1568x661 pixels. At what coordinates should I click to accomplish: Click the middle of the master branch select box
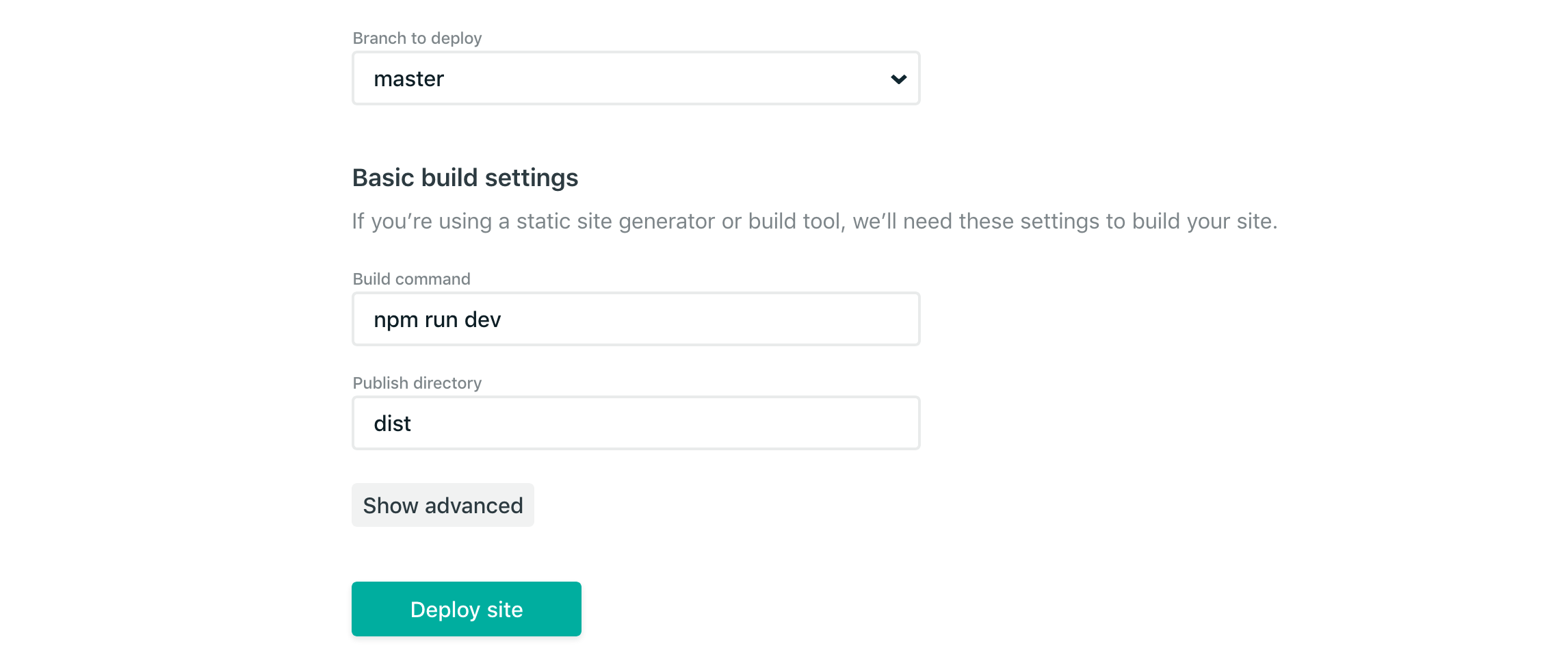[x=636, y=79]
